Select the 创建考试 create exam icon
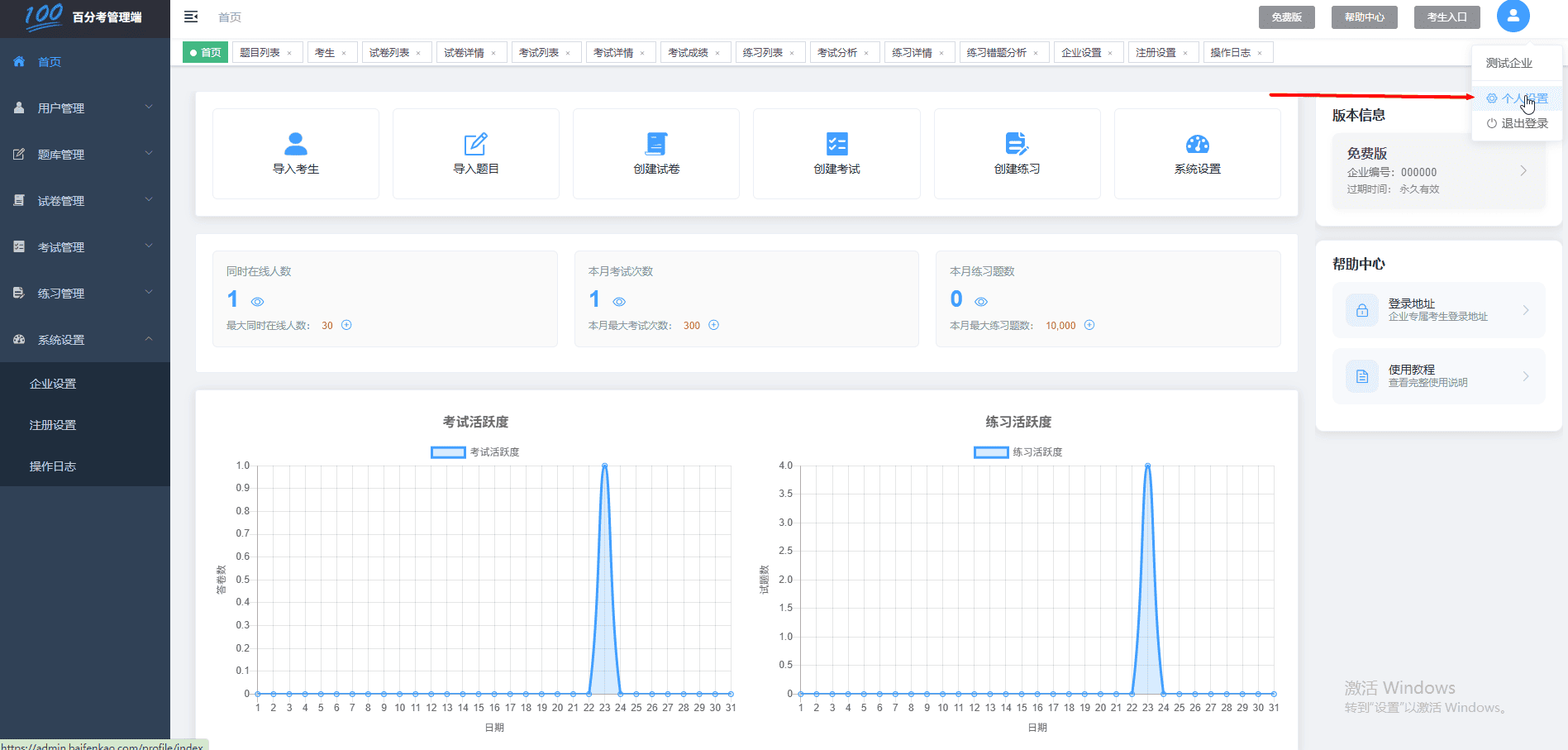Viewport: 1568px width, 750px height. [x=836, y=143]
